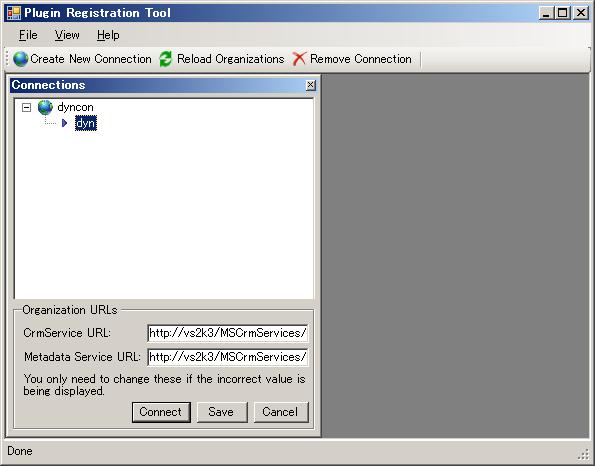Click the Save button
595x466 pixels.
(x=222, y=412)
